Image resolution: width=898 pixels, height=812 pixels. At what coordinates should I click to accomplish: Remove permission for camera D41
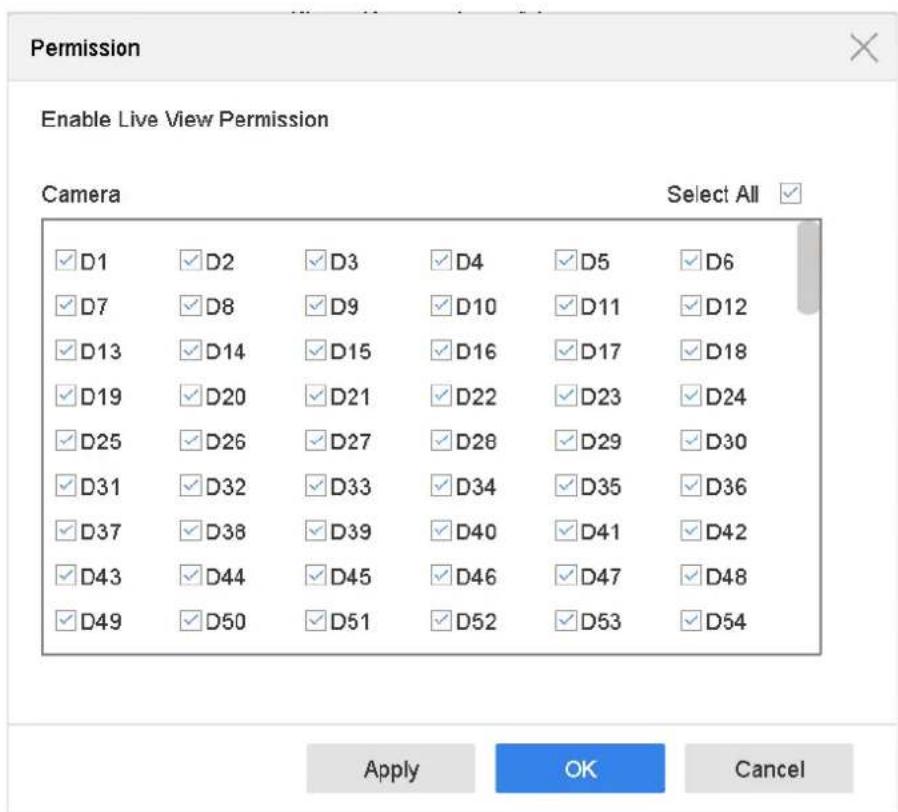point(566,531)
